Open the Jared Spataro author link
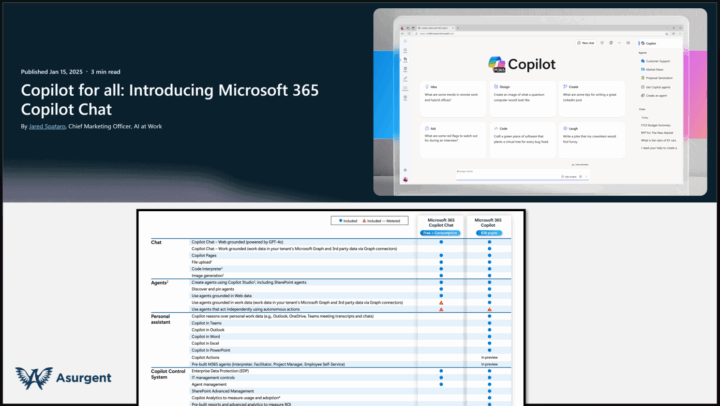720x406 pixels. tap(47, 126)
